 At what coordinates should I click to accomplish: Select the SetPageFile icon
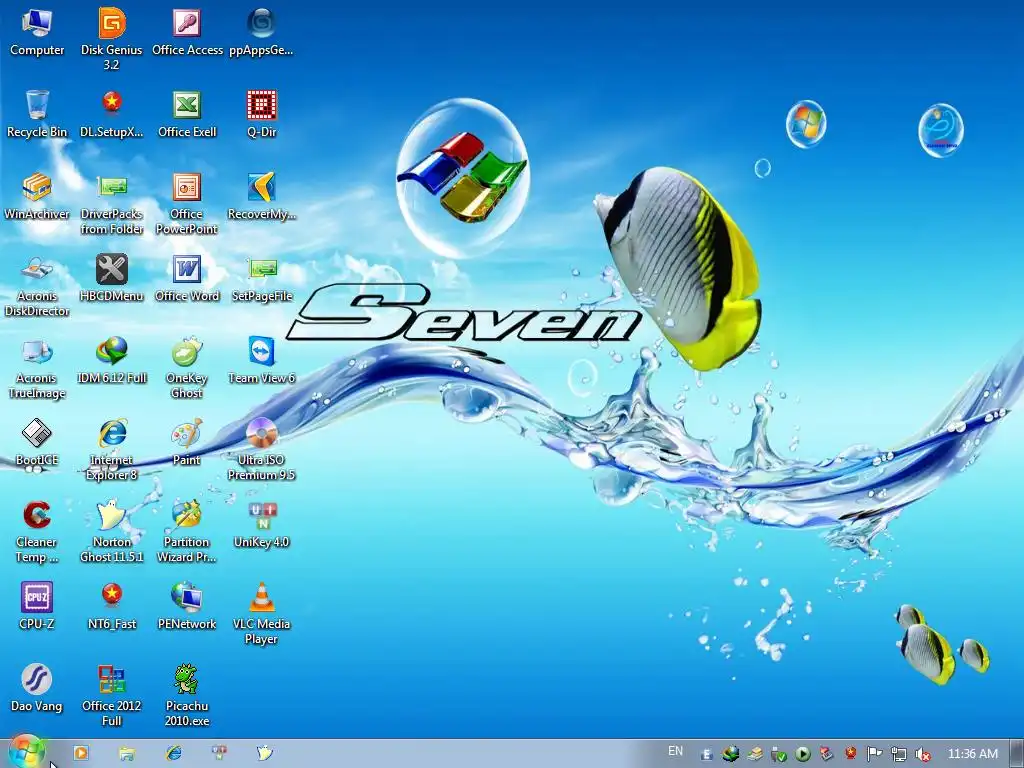[x=261, y=279]
